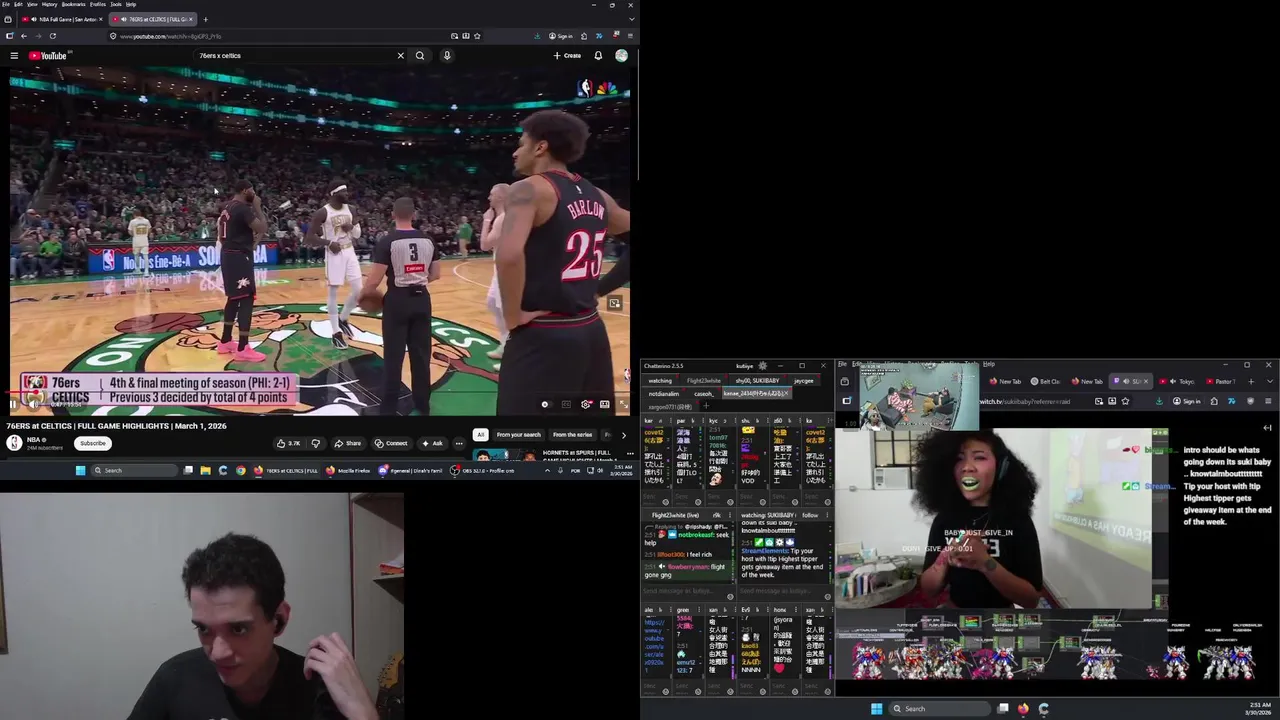Switch to Chatterino 'notdianalim' tab
Viewport: 1280px width, 720px height.
point(663,394)
